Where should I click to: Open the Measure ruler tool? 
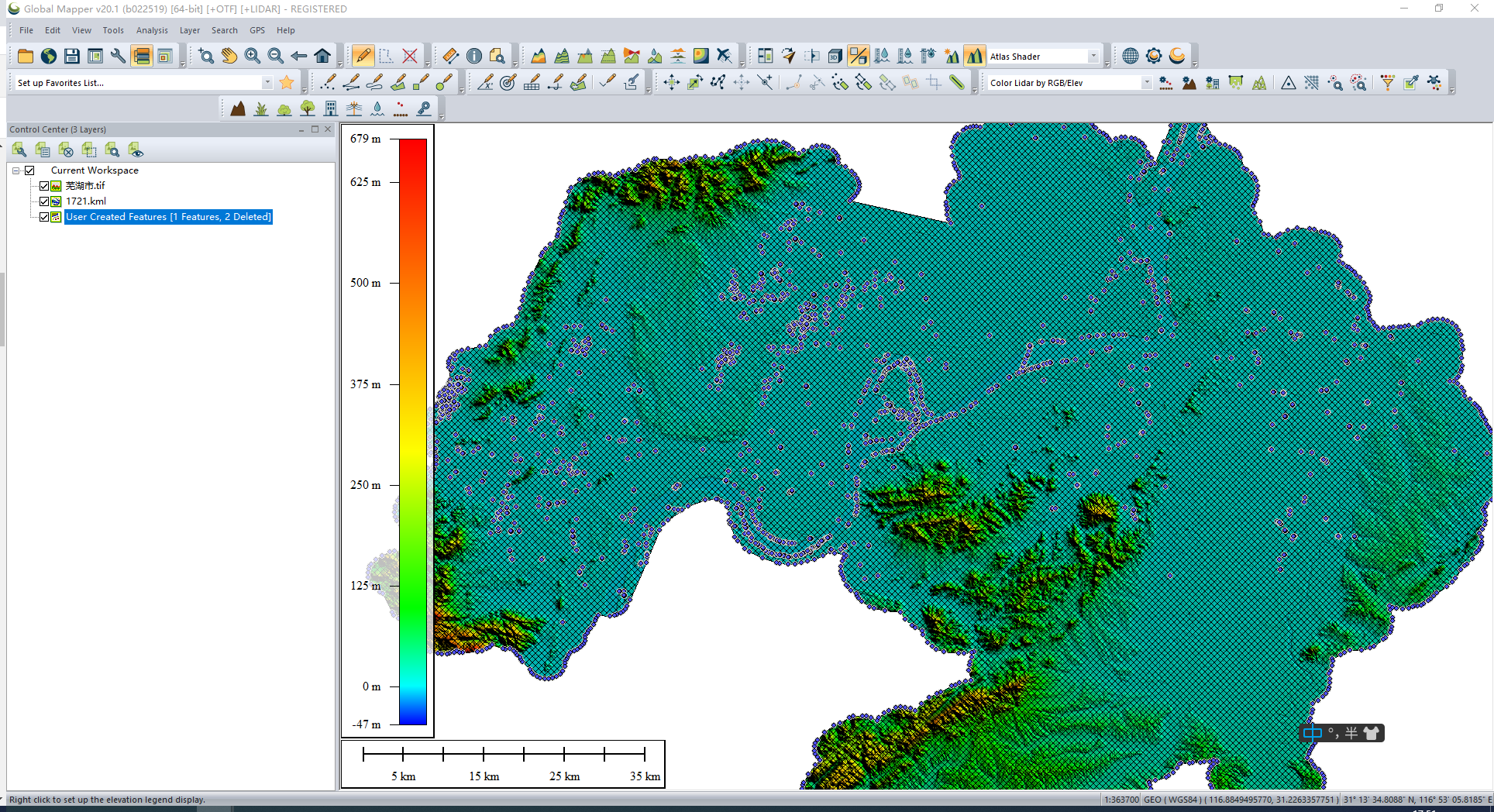click(x=450, y=56)
